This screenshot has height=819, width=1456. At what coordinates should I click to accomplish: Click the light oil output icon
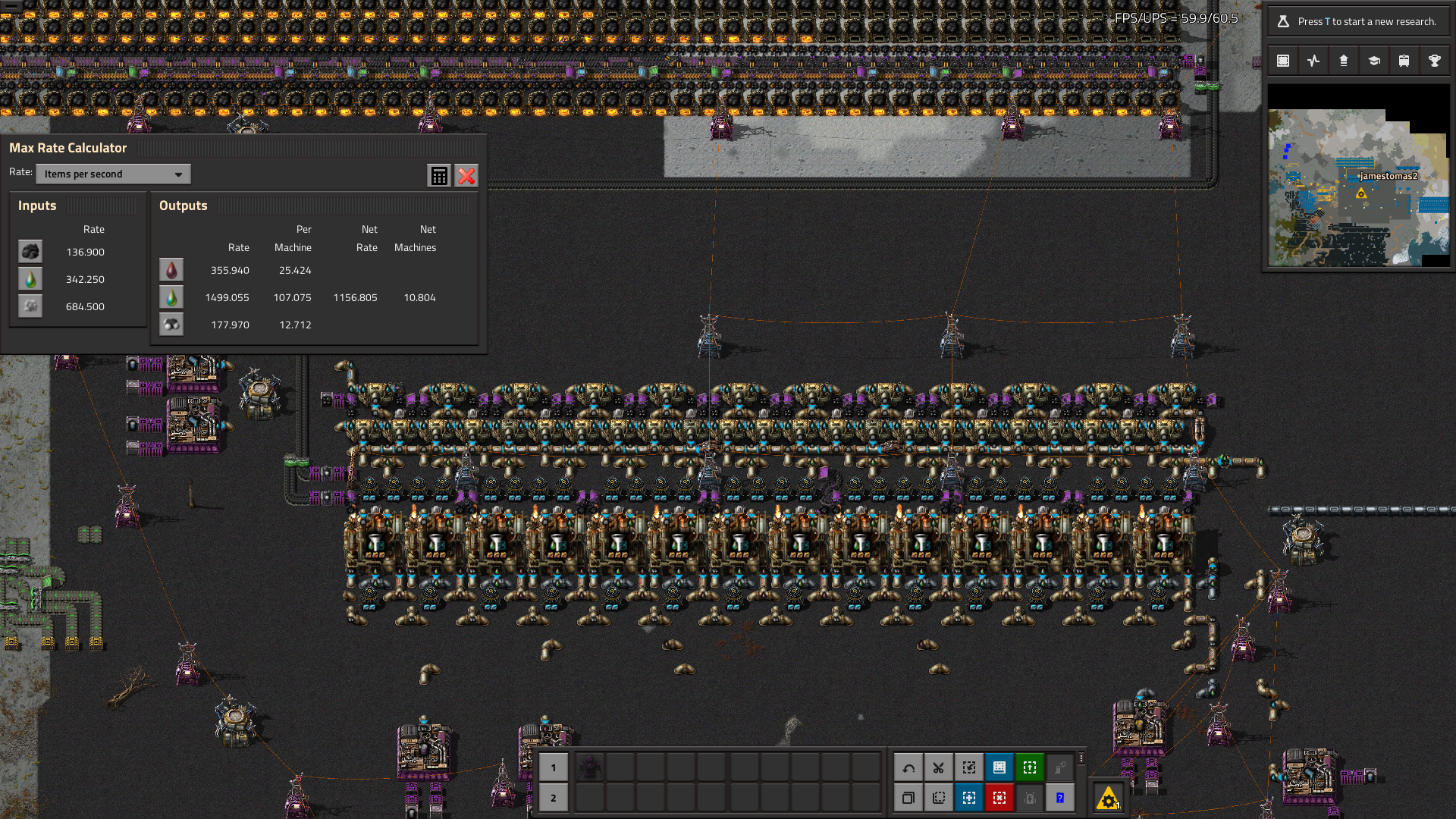point(171,297)
